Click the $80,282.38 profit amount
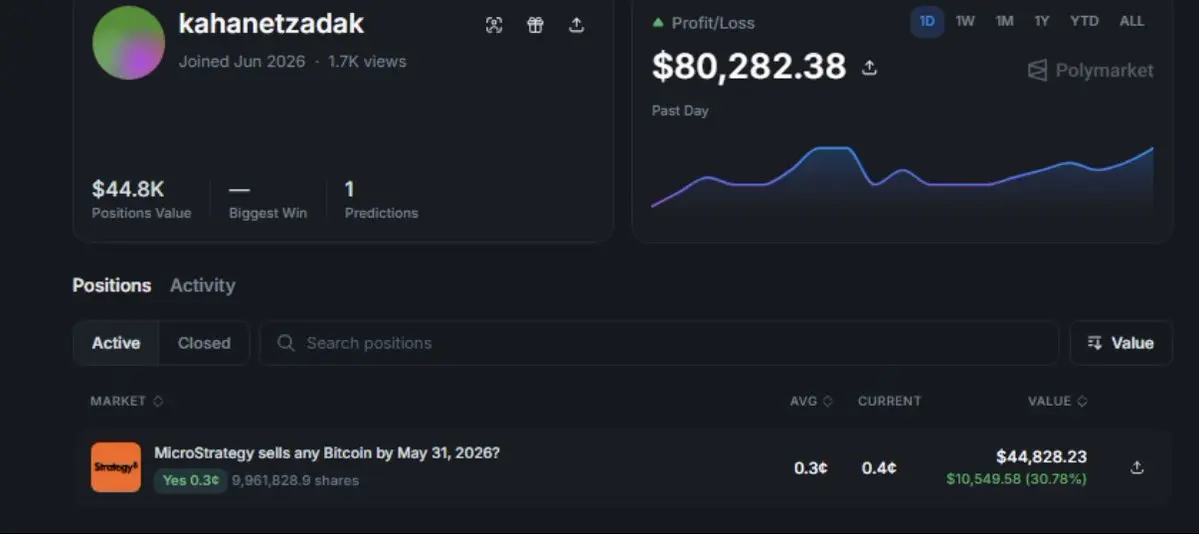The width and height of the screenshot is (1199, 534). [749, 67]
